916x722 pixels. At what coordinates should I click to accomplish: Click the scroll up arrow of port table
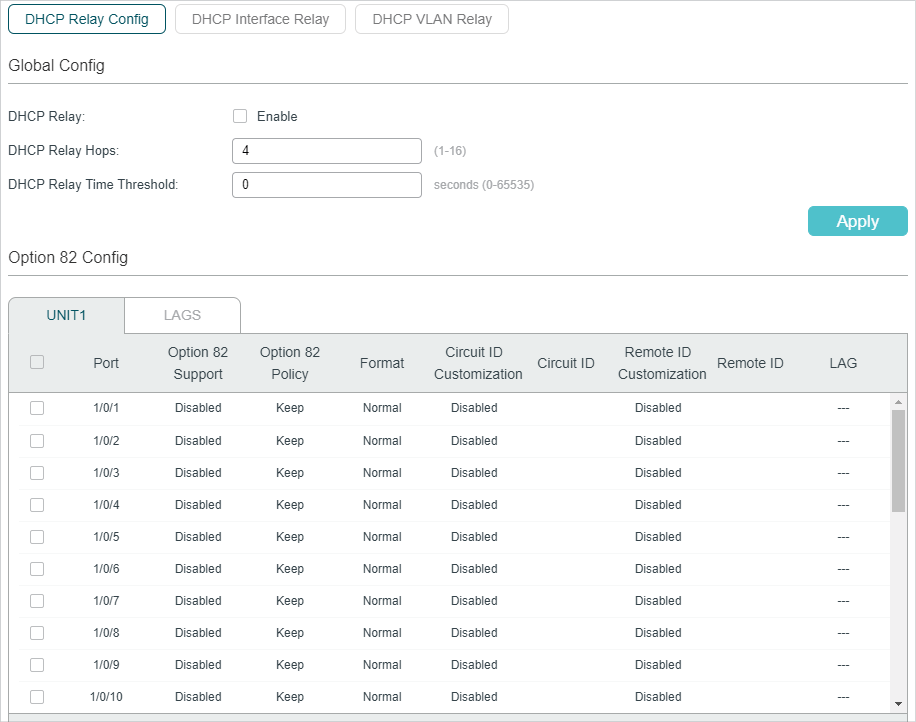[x=898, y=402]
